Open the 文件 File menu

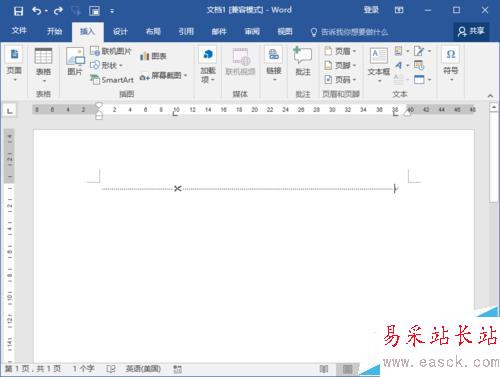pyautogui.click(x=19, y=31)
